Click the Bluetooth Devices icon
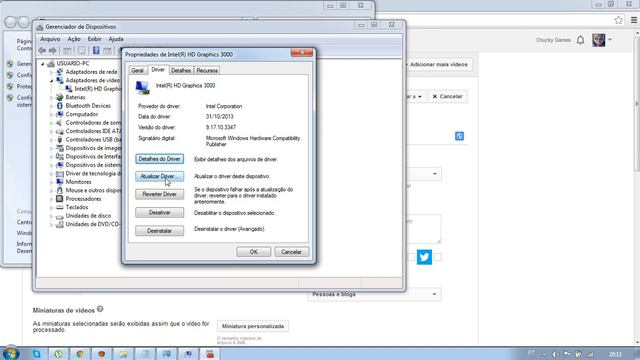 (60, 106)
